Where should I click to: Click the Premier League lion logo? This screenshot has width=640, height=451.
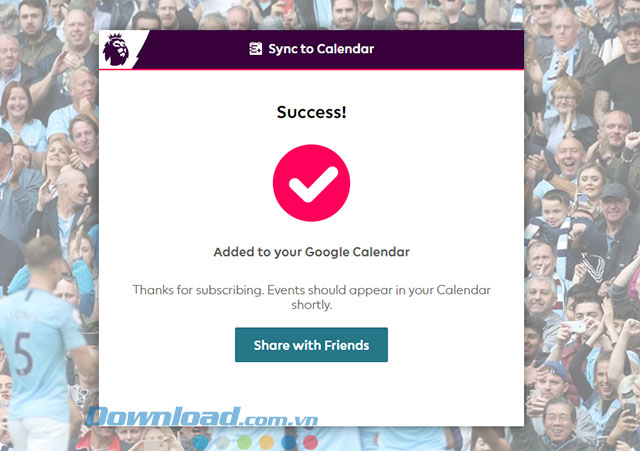click(116, 49)
